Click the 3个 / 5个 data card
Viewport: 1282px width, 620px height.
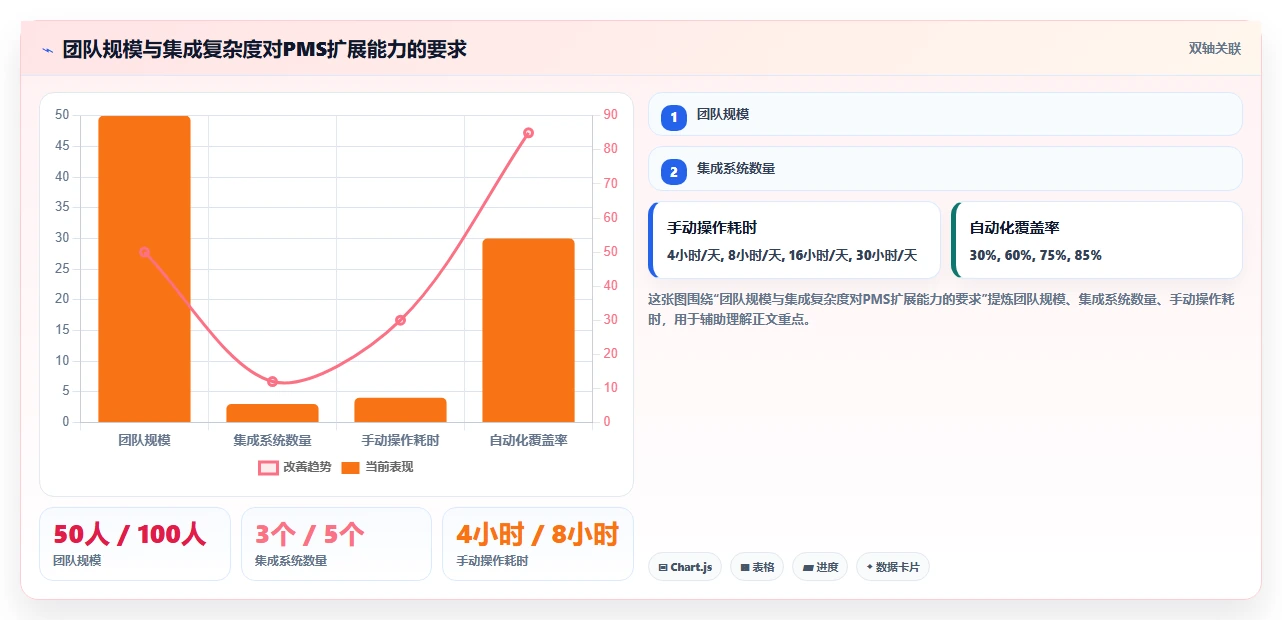336,544
